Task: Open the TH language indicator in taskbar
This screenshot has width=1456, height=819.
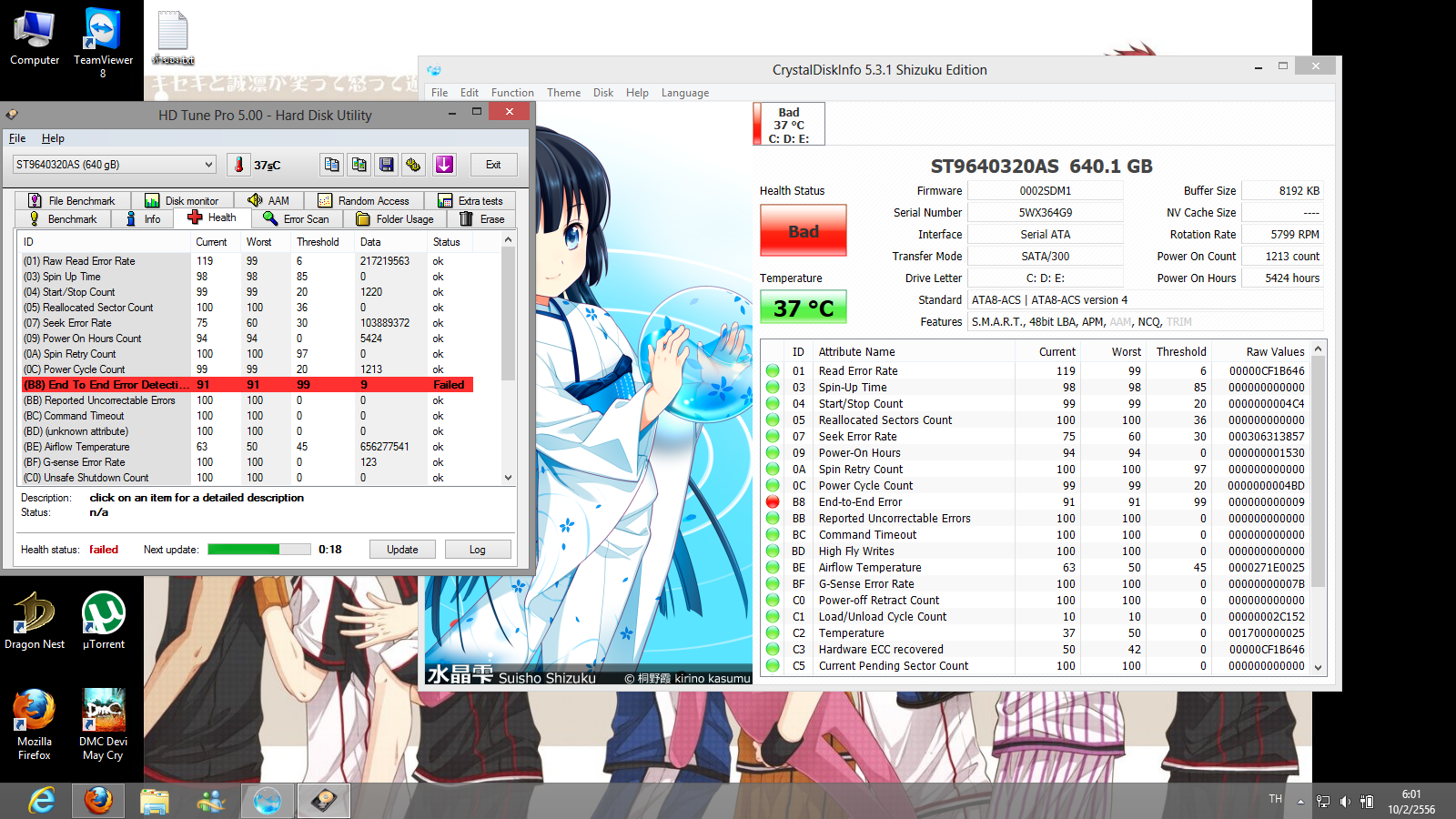Action: click(x=1275, y=799)
